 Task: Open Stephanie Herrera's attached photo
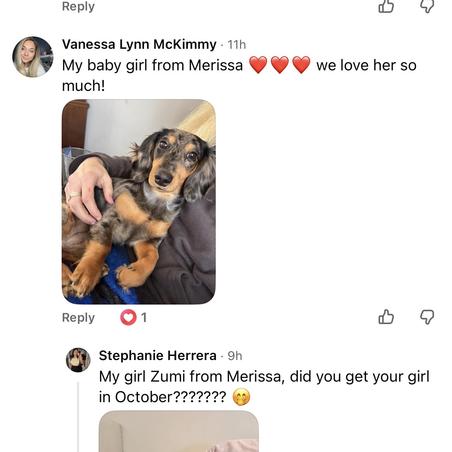pyautogui.click(x=179, y=431)
